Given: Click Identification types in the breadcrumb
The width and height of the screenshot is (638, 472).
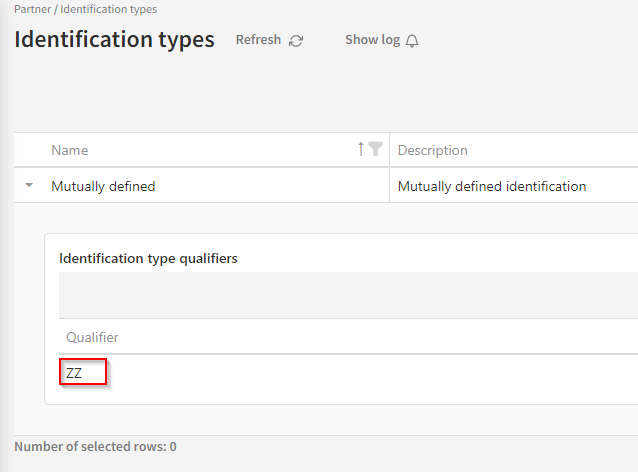Looking at the screenshot, I should (x=108, y=9).
